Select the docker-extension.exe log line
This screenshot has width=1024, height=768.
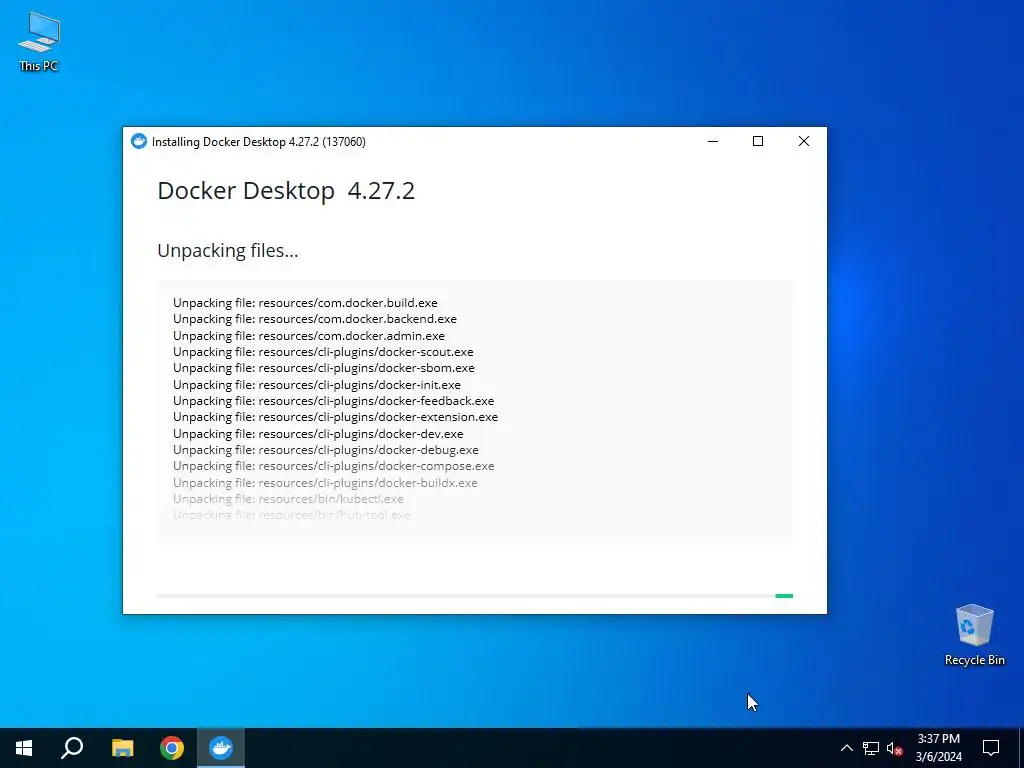click(x=336, y=417)
